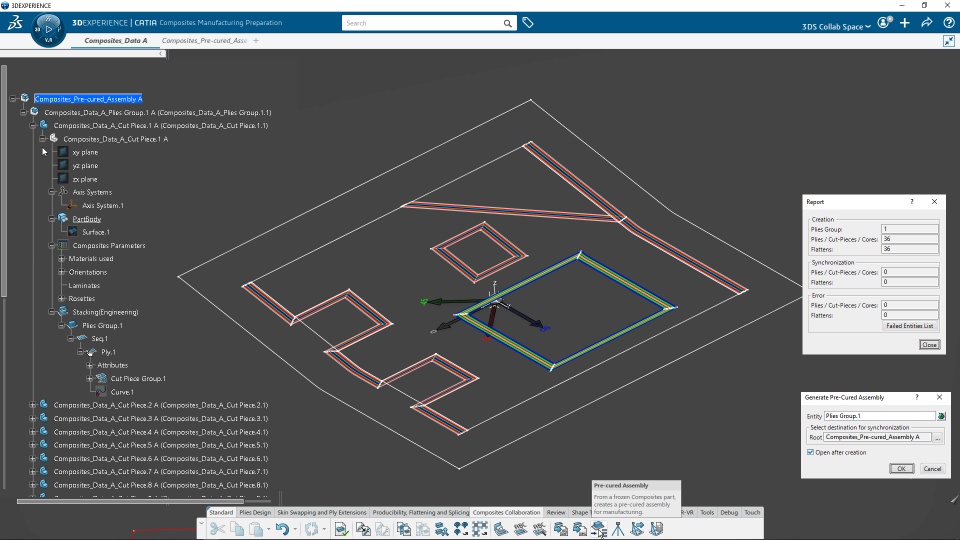The image size is (960, 540).
Task: Click the Update refresh icon in toolbar
Action: (312, 529)
